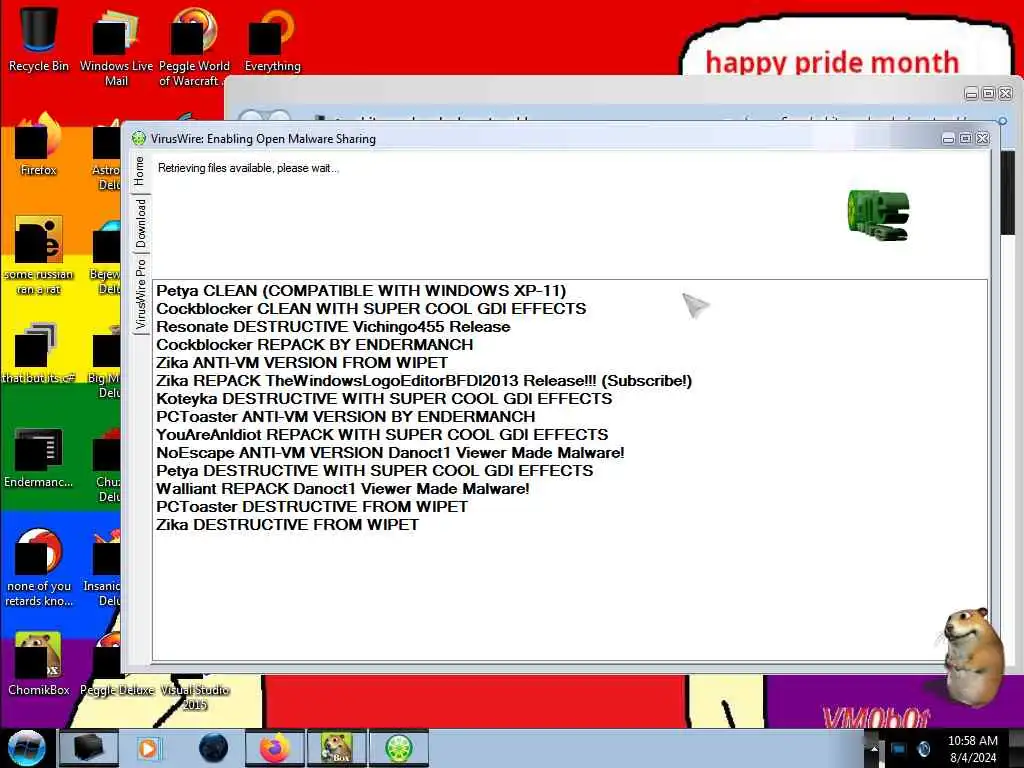Screen dimensions: 1024x768
Task: Minimize the background window behind VirusWire
Action: pos(972,93)
